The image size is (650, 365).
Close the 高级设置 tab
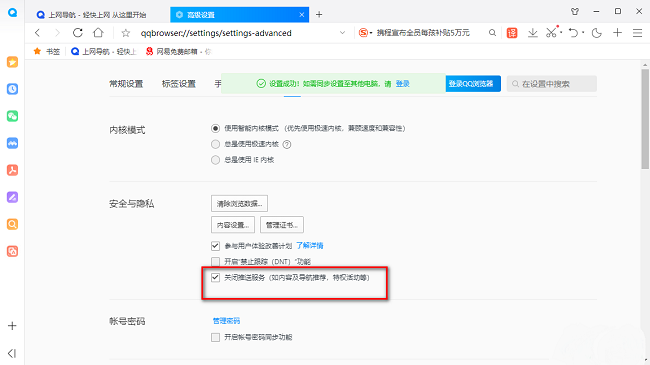302,15
